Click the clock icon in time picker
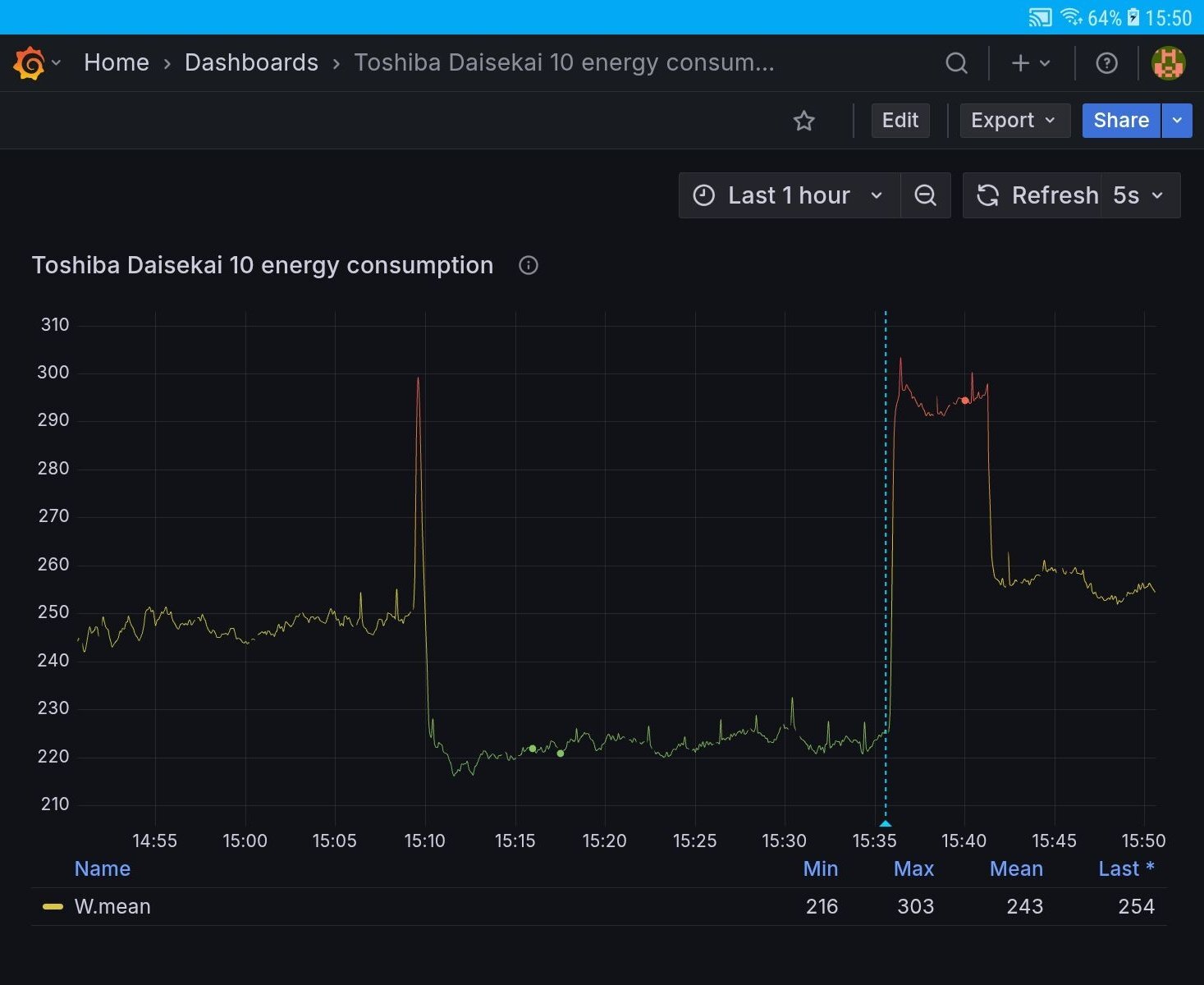 703,195
